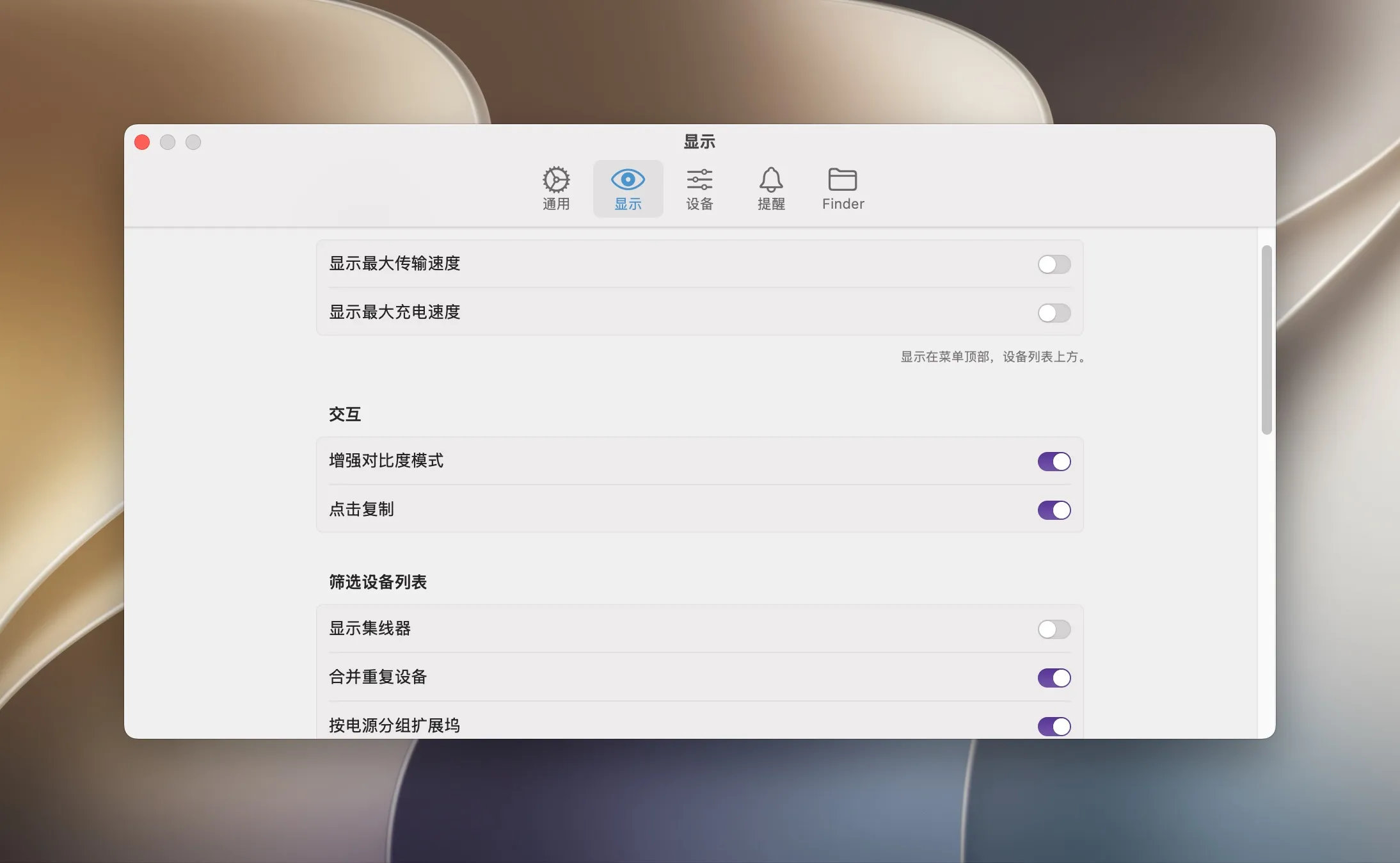Click the 按电源分组扩展坞 label
The height and width of the screenshot is (863, 1400).
pos(394,726)
